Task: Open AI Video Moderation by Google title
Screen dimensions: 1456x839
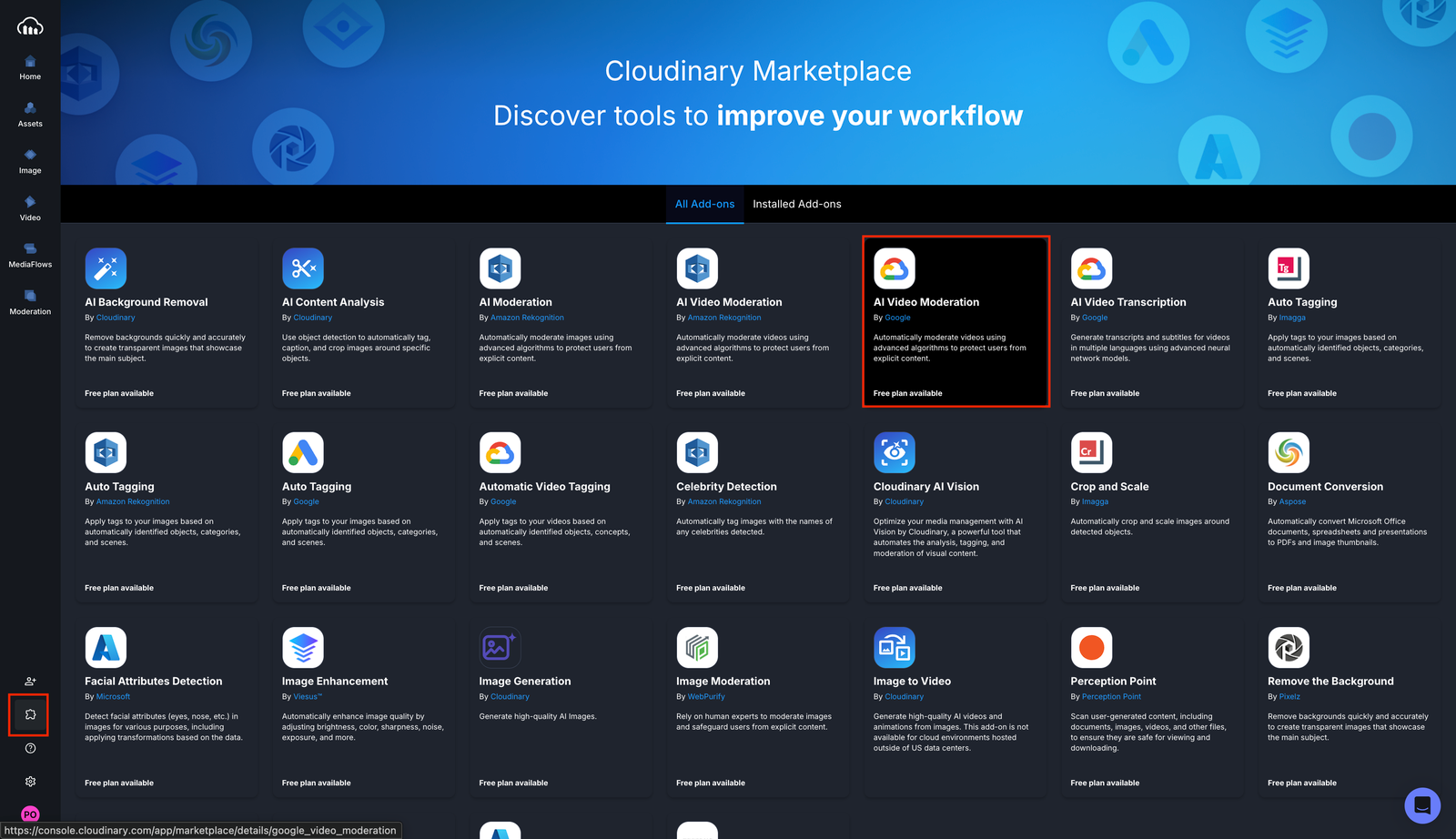Action: click(926, 302)
